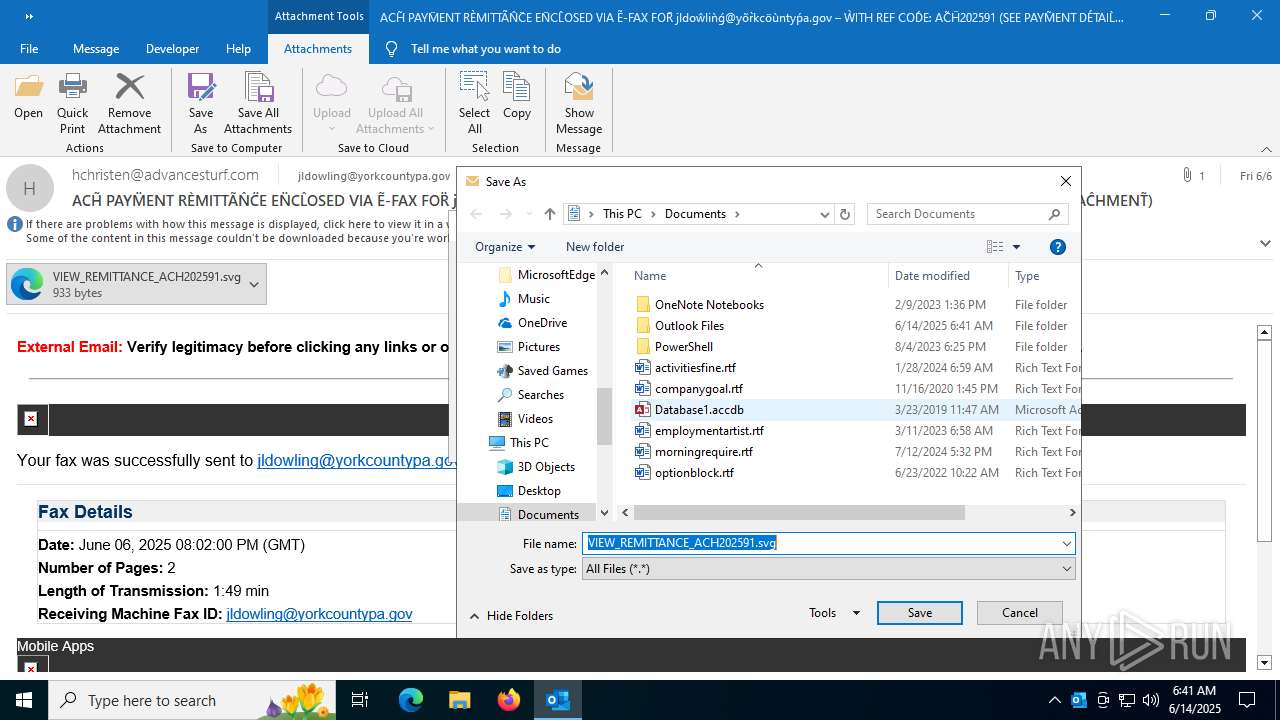Open the File tab
Viewport: 1280px width, 720px height.
point(29,48)
